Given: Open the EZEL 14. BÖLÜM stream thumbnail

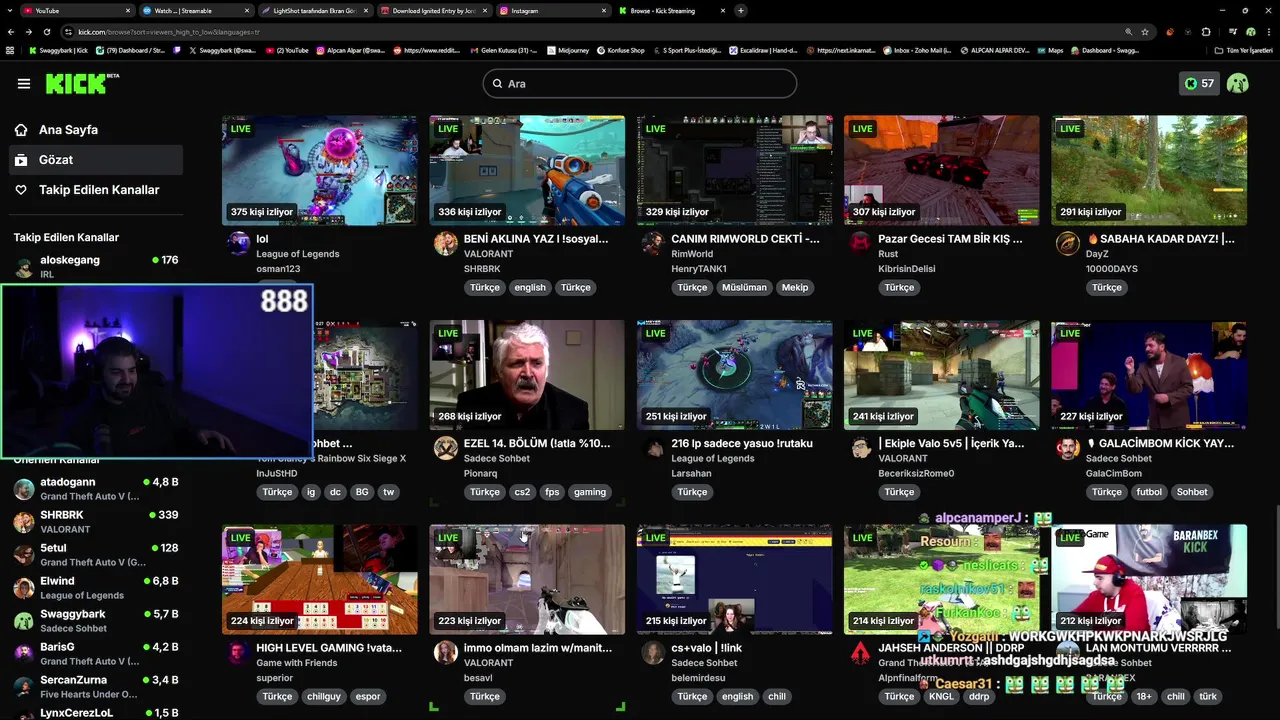Looking at the screenshot, I should tap(527, 375).
